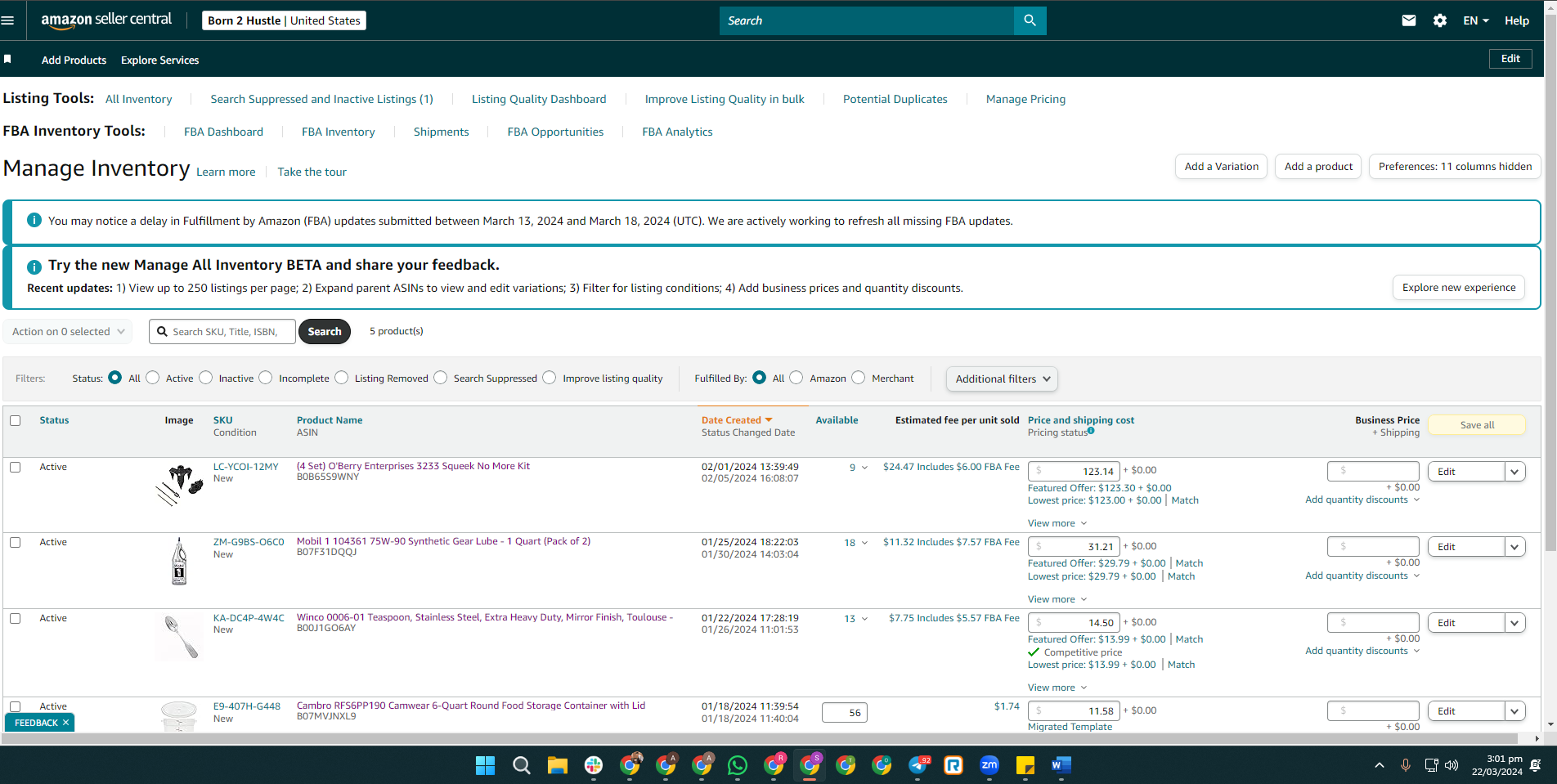
Task: Select Fulfilled By Merchant radio
Action: pyautogui.click(x=859, y=378)
